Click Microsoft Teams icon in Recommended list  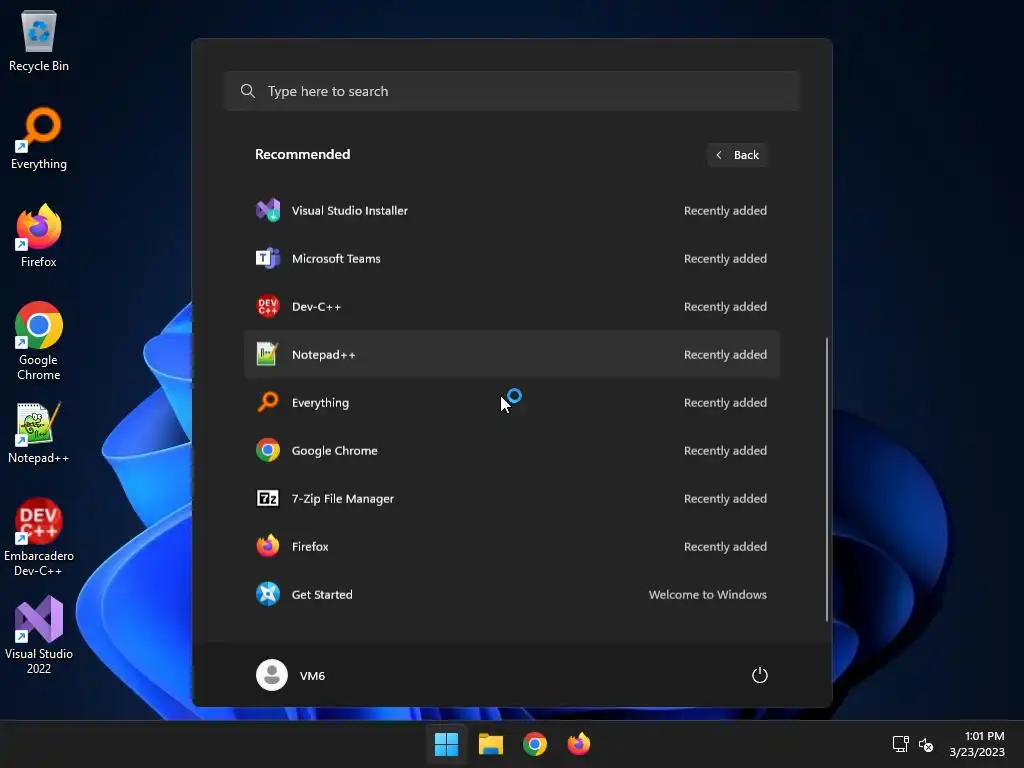point(268,259)
